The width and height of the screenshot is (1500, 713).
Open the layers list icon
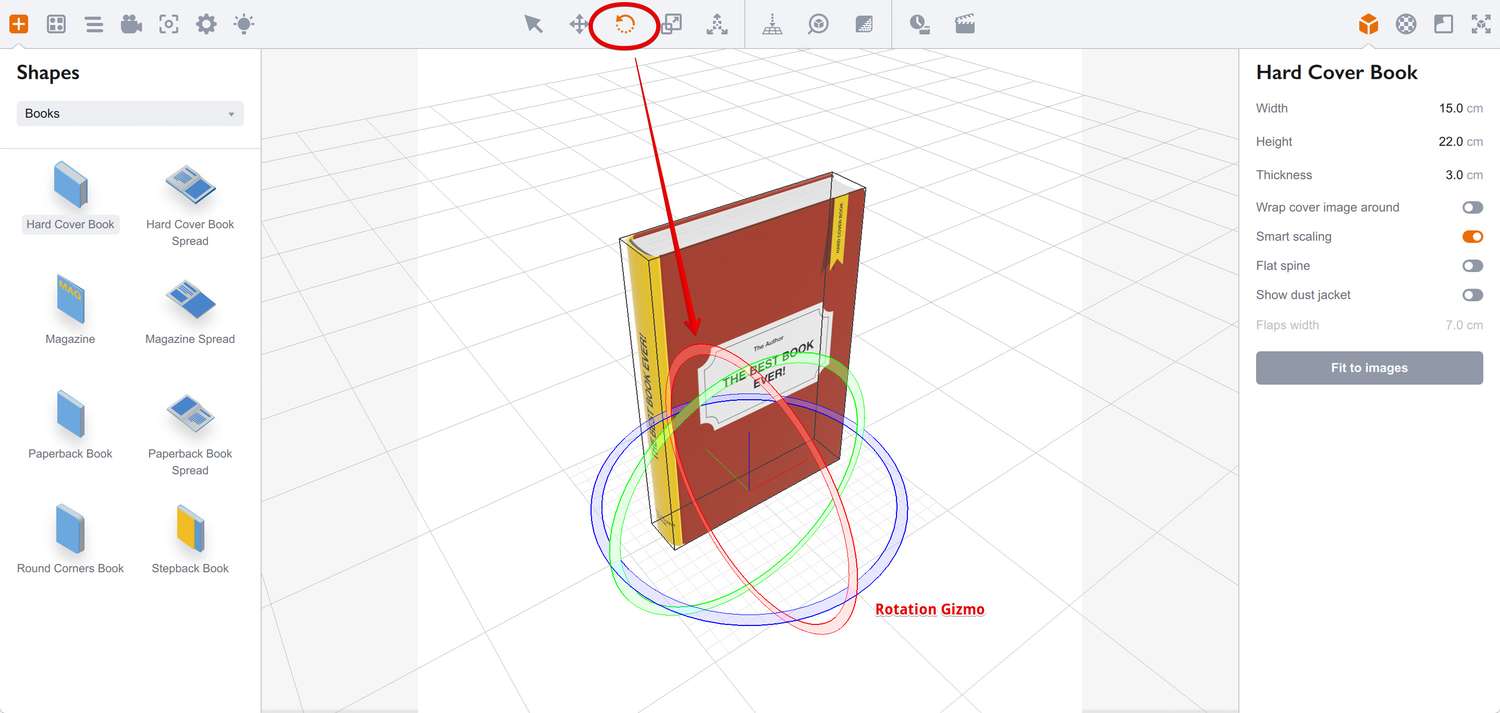point(94,24)
